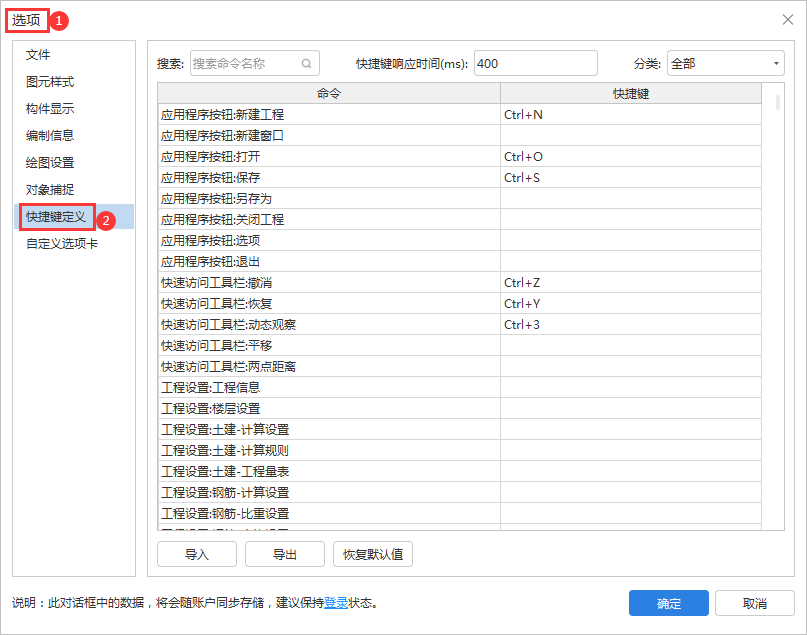Click empty shortcut cell for 另存为 row

click(x=631, y=199)
